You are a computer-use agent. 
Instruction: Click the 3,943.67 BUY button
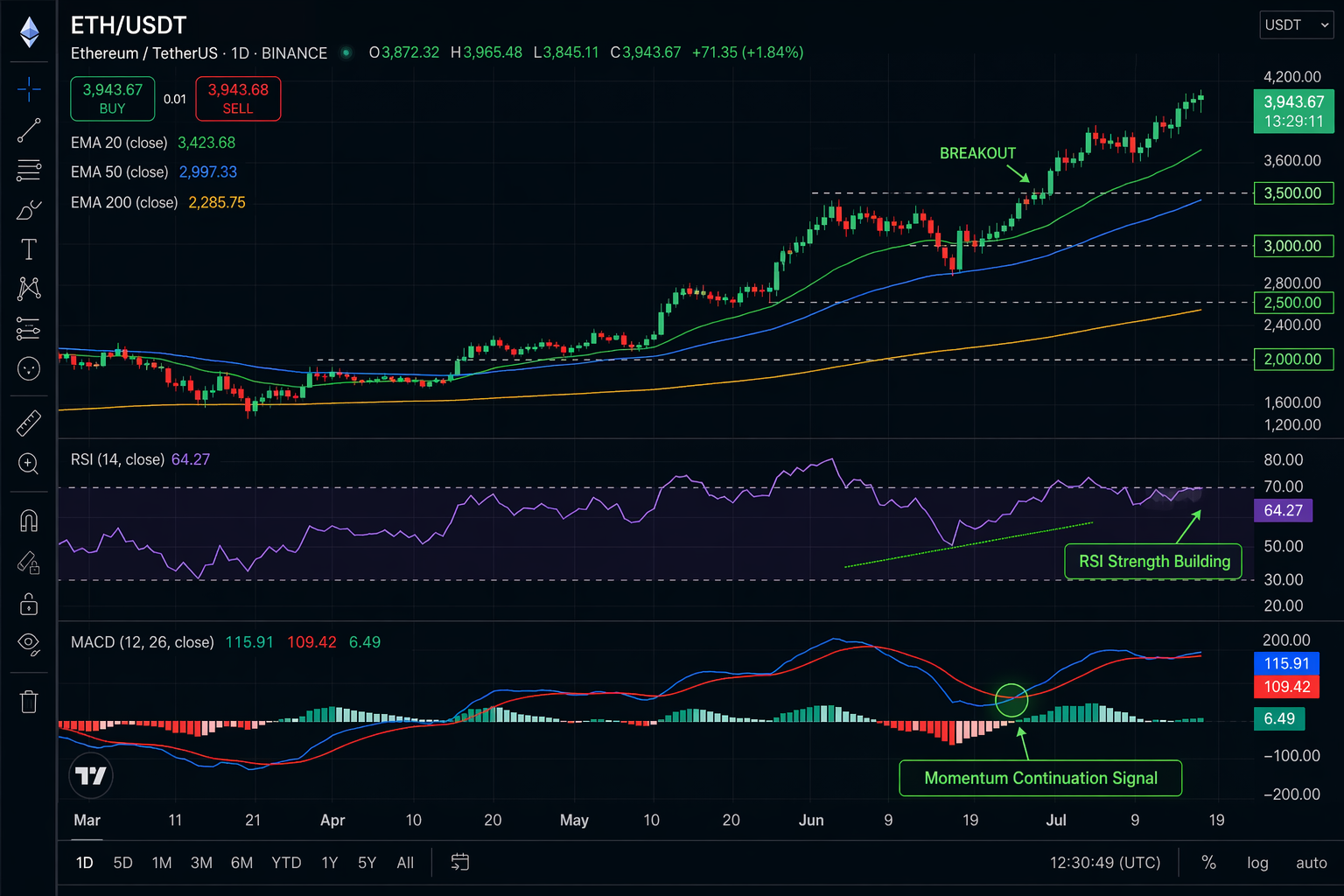click(113, 99)
